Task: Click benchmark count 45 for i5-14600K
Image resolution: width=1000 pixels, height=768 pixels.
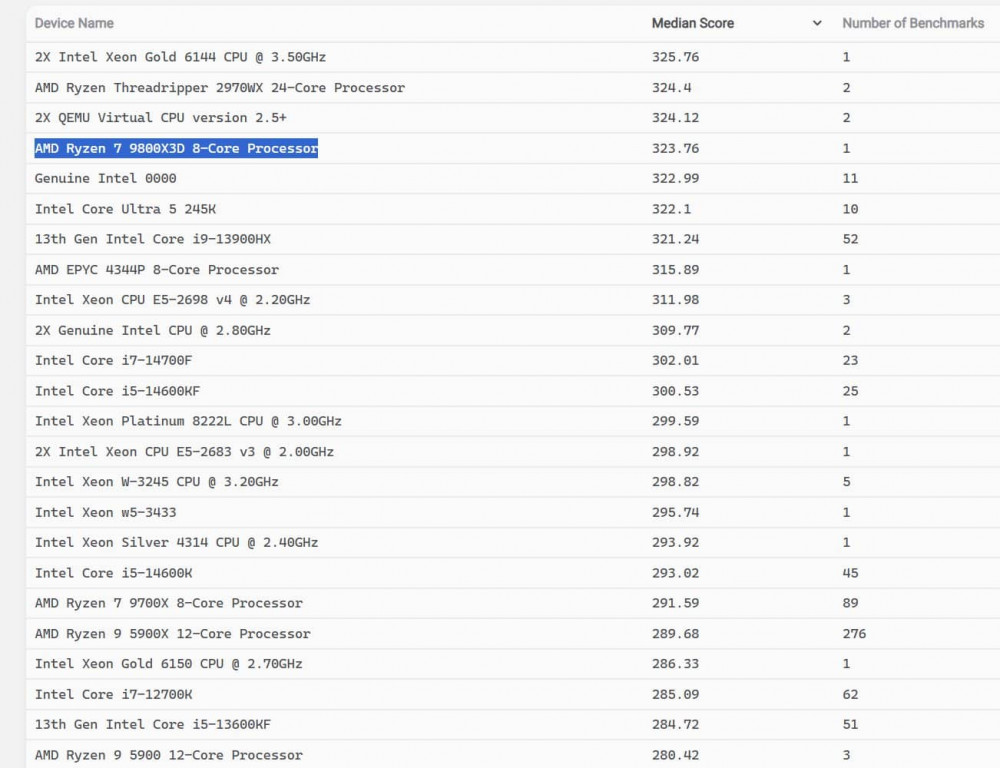Action: [x=850, y=573]
